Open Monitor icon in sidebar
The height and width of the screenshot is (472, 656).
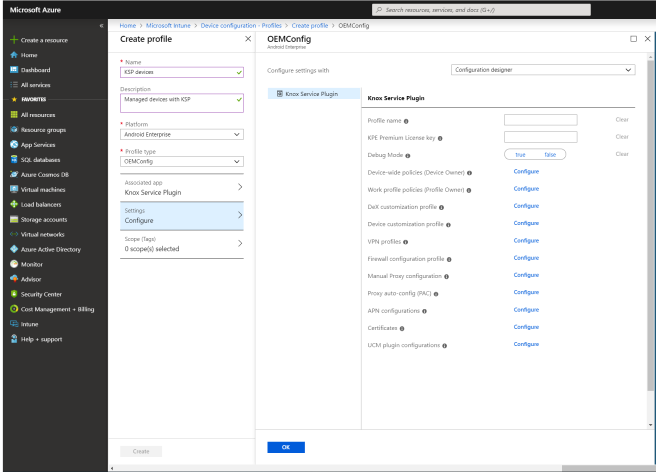[x=14, y=264]
